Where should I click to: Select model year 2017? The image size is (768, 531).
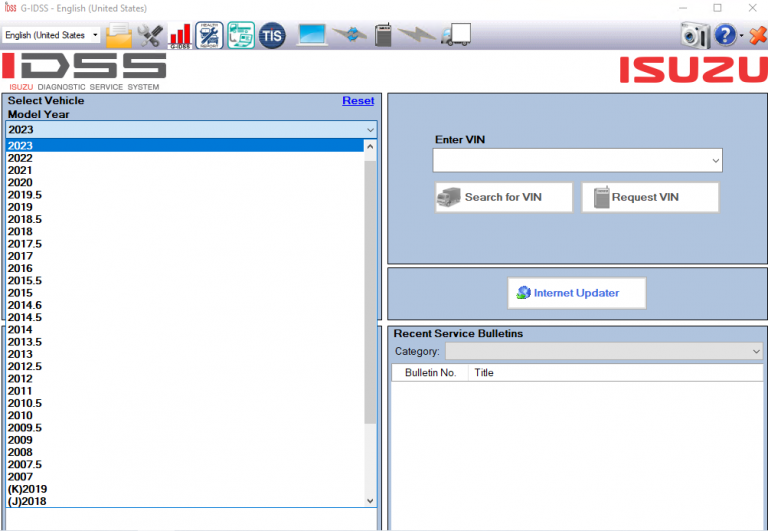185,256
